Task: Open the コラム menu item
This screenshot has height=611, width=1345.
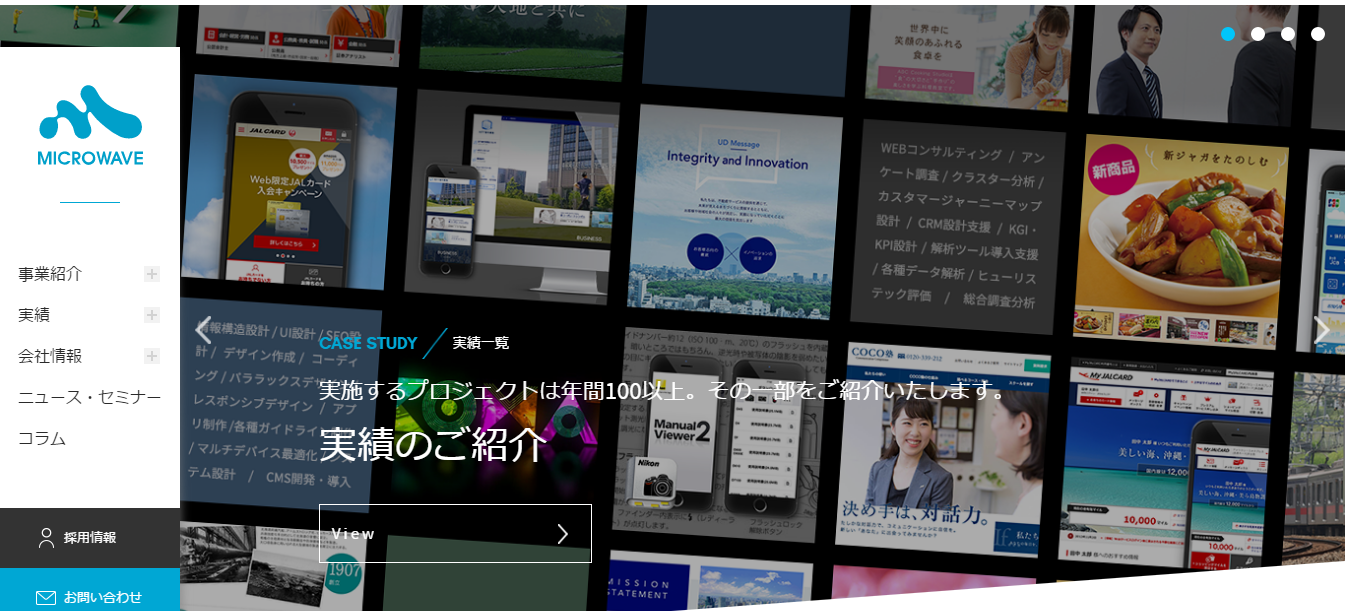Action: [x=42, y=438]
